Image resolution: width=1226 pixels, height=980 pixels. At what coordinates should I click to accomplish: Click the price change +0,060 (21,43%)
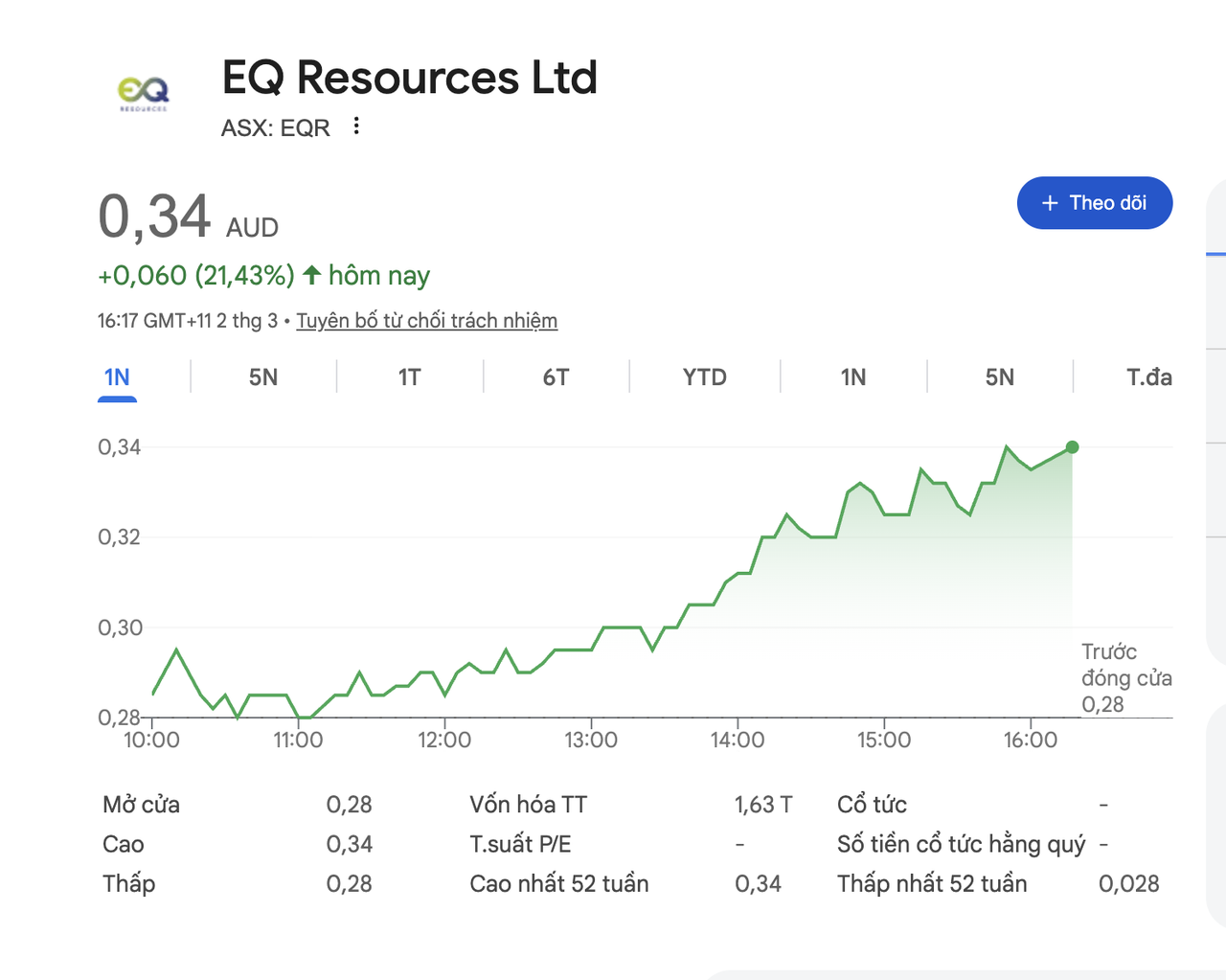(196, 276)
